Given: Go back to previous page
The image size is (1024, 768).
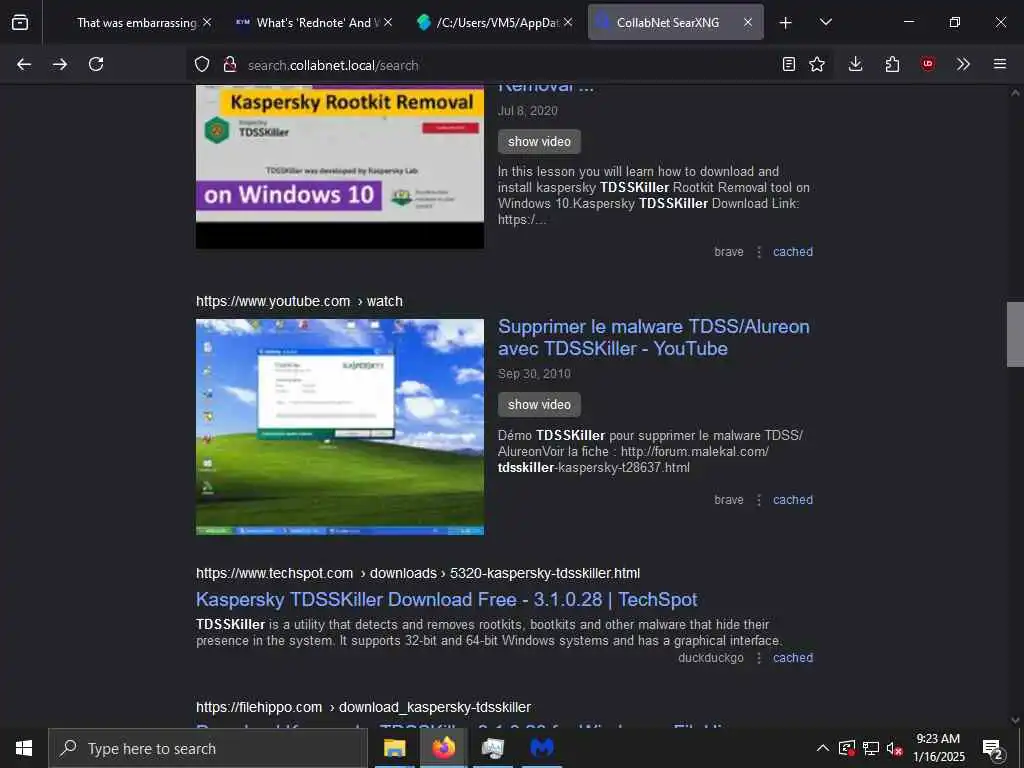Looking at the screenshot, I should point(24,64).
